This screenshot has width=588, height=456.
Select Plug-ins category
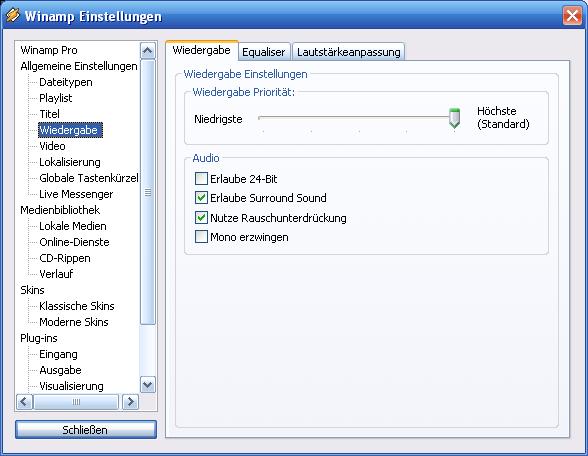coord(39,338)
